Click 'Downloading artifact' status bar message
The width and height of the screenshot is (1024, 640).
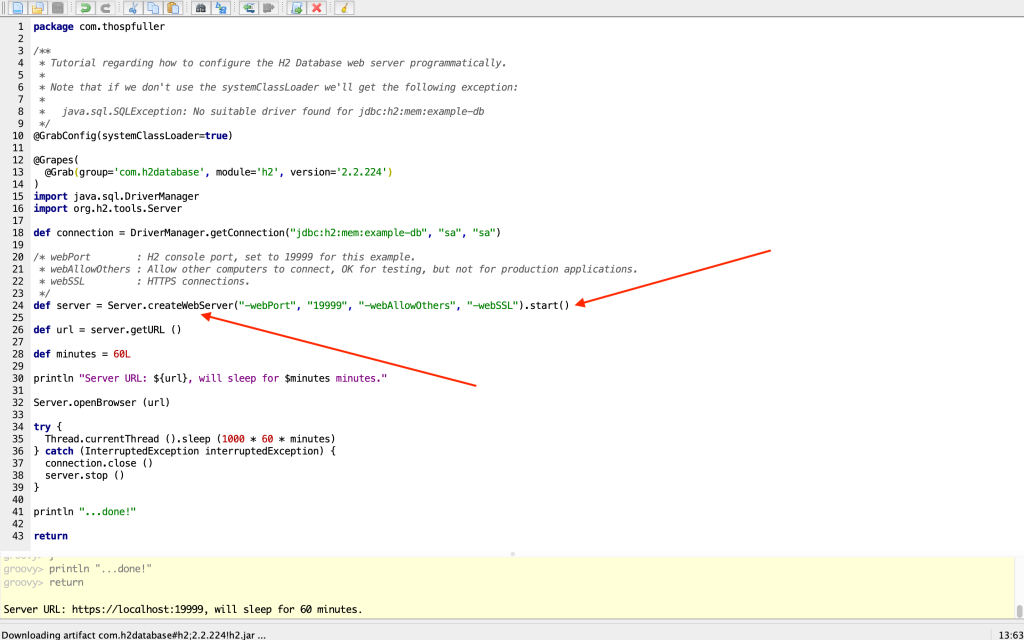click(x=134, y=634)
